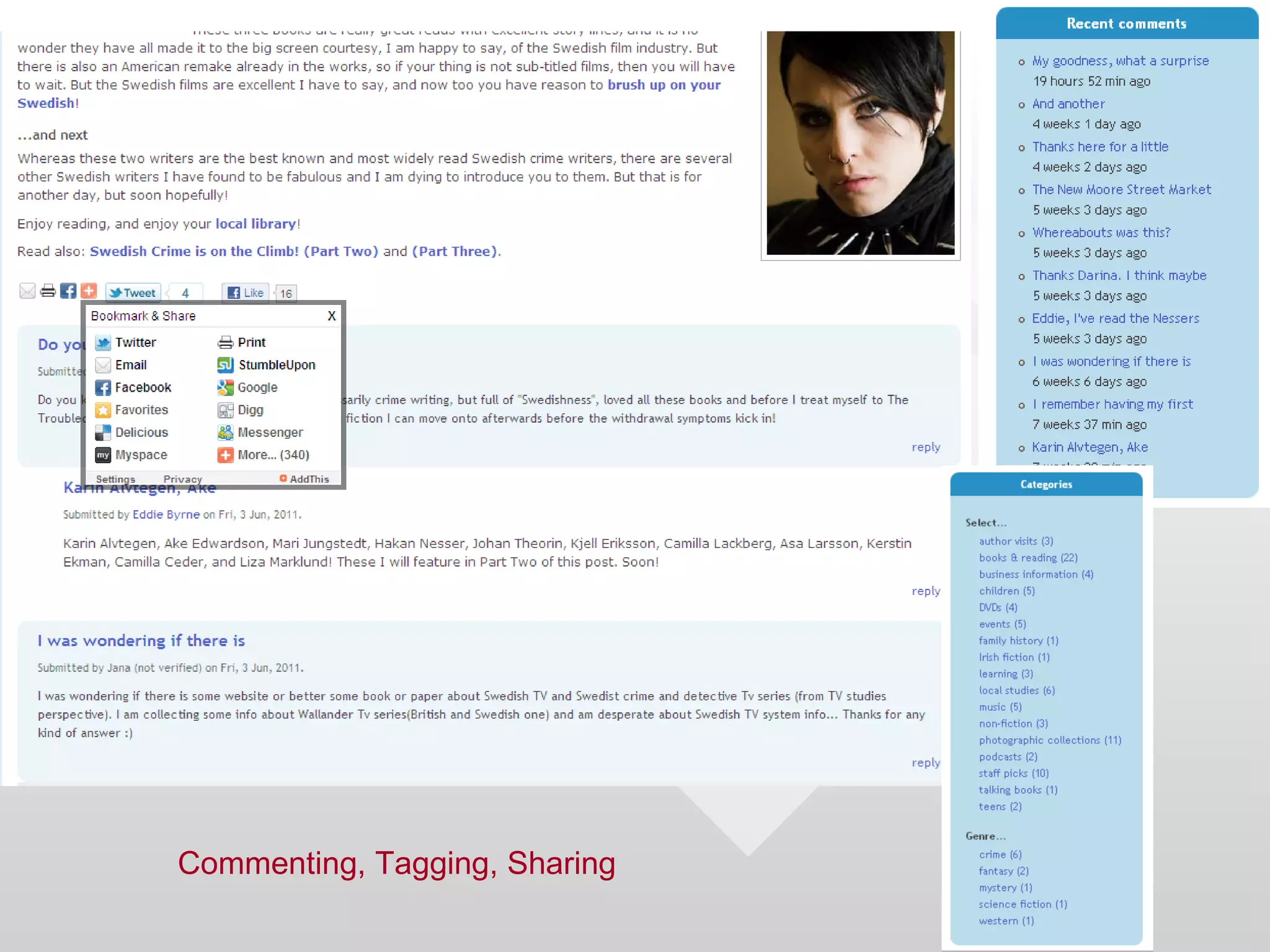The image size is (1270, 952).
Task: Click the Facebook share icon below the article
Action: [x=68, y=291]
